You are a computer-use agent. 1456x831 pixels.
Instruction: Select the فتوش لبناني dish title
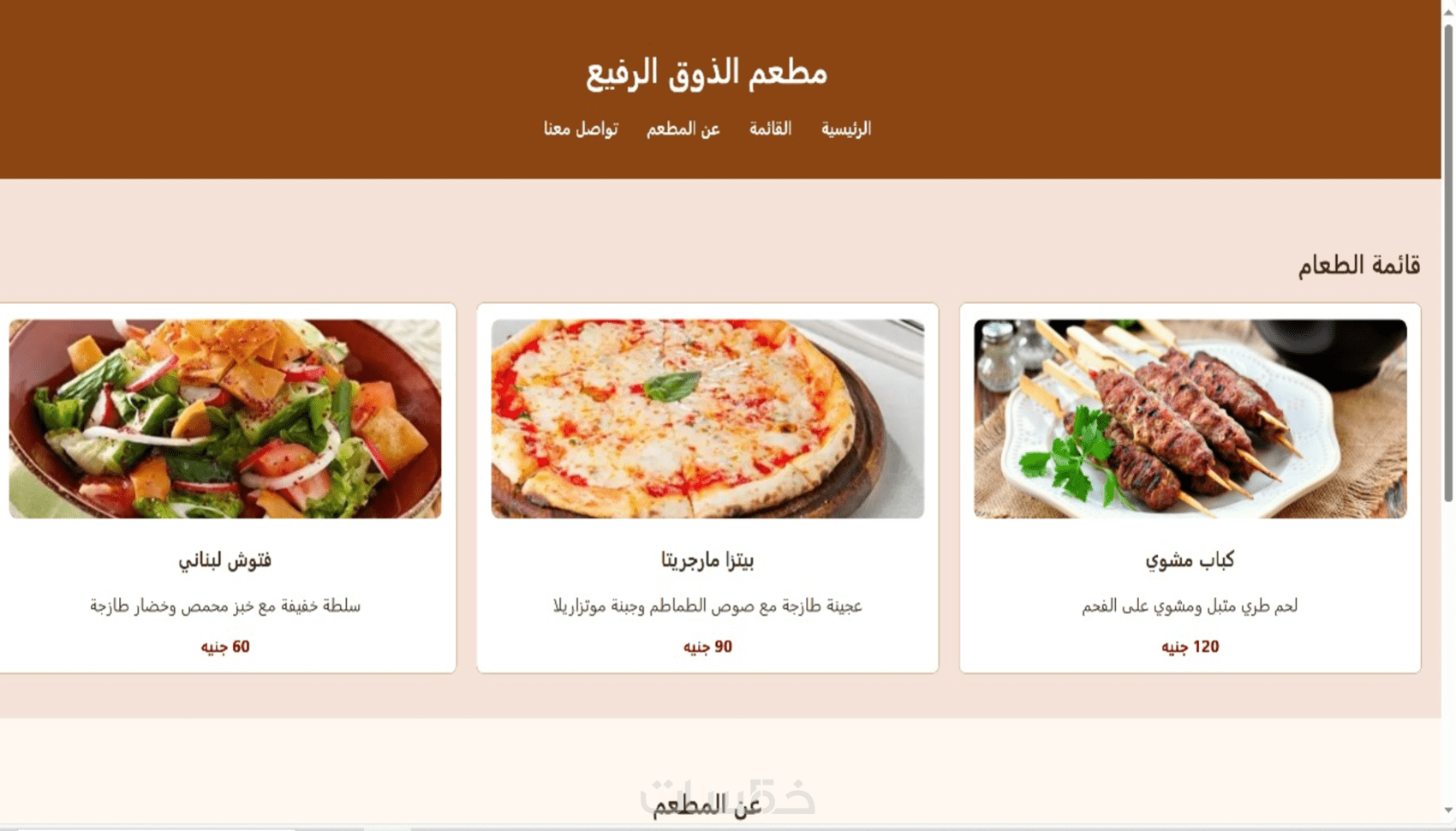coord(224,560)
